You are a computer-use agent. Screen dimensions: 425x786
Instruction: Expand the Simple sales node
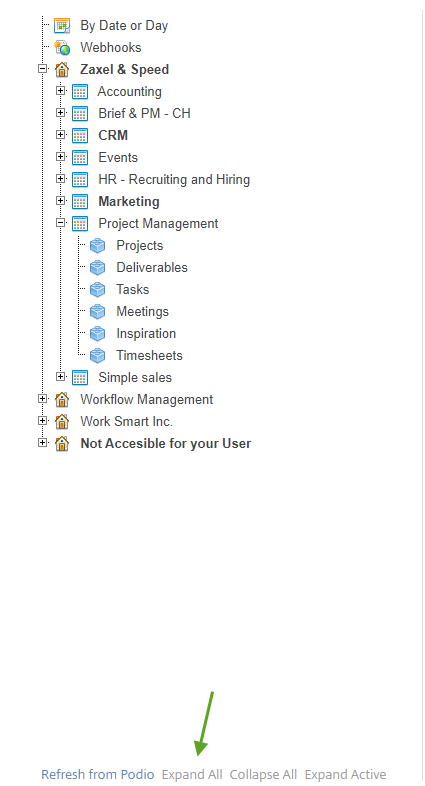61,376
